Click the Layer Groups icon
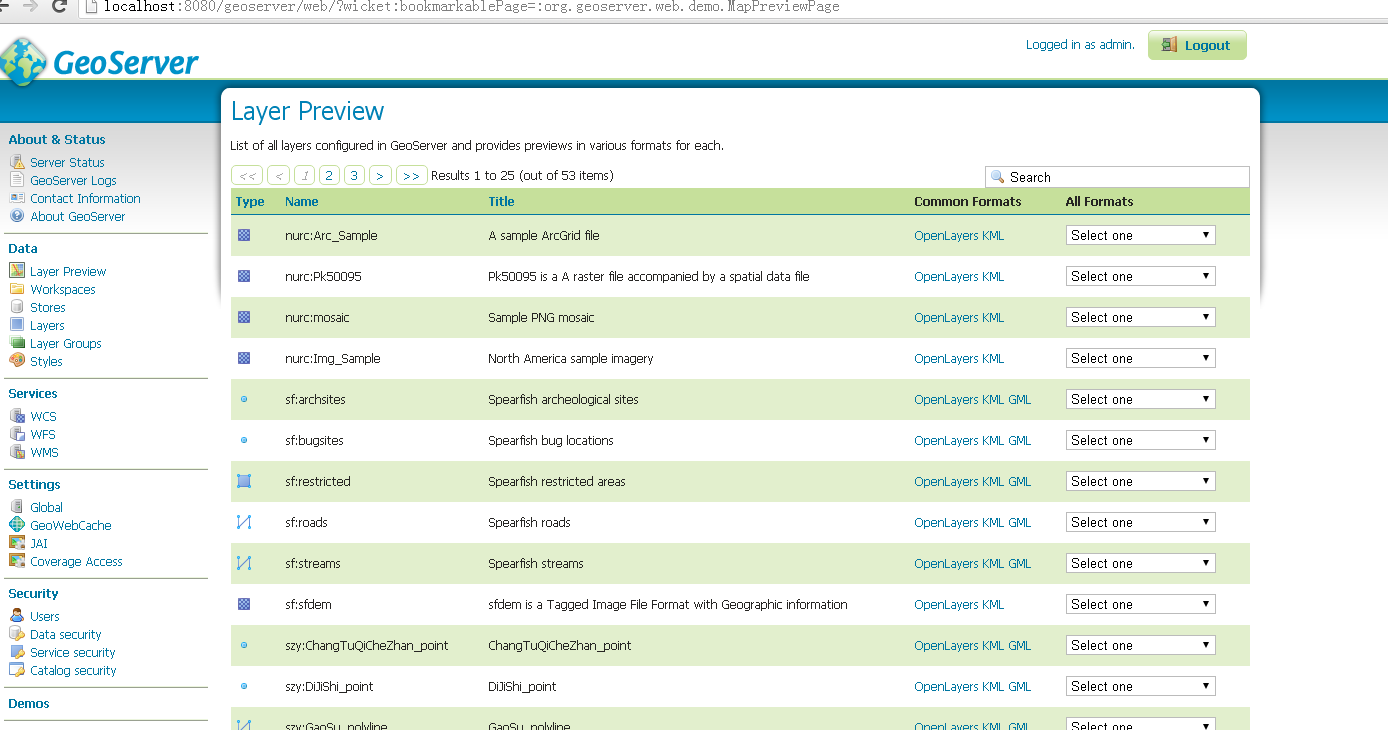The height and width of the screenshot is (730, 1388). [17, 343]
